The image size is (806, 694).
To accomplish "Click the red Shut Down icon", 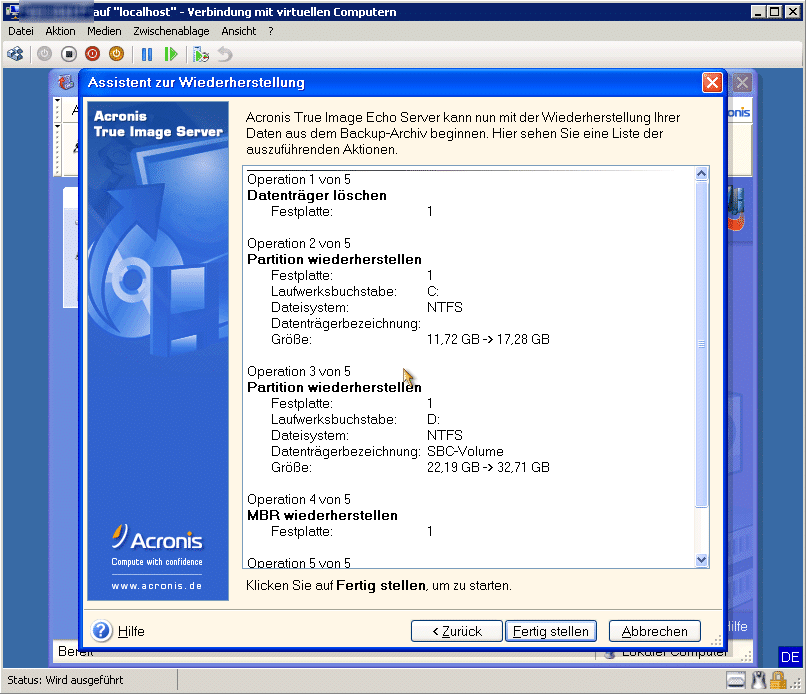I will pos(93,54).
